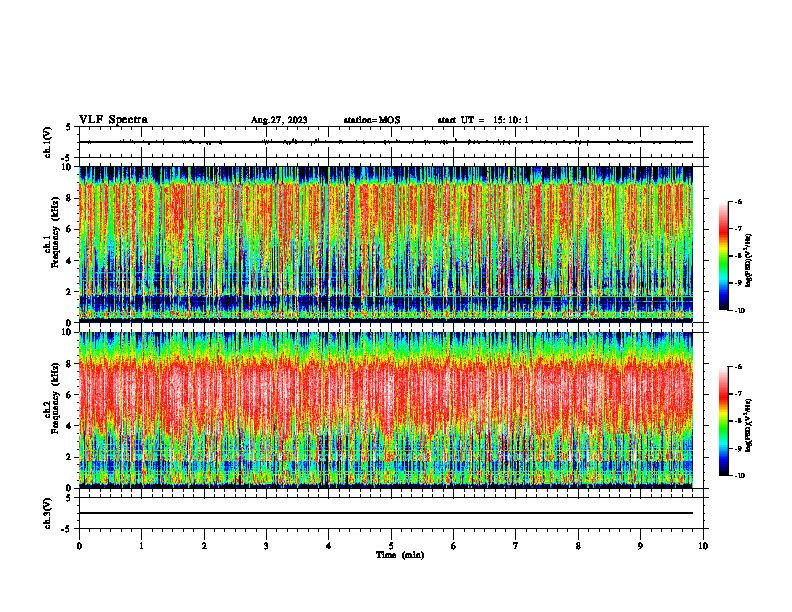Click the ch.1 color bar log(PSD) label
This screenshot has width=792, height=612.
click(x=749, y=261)
